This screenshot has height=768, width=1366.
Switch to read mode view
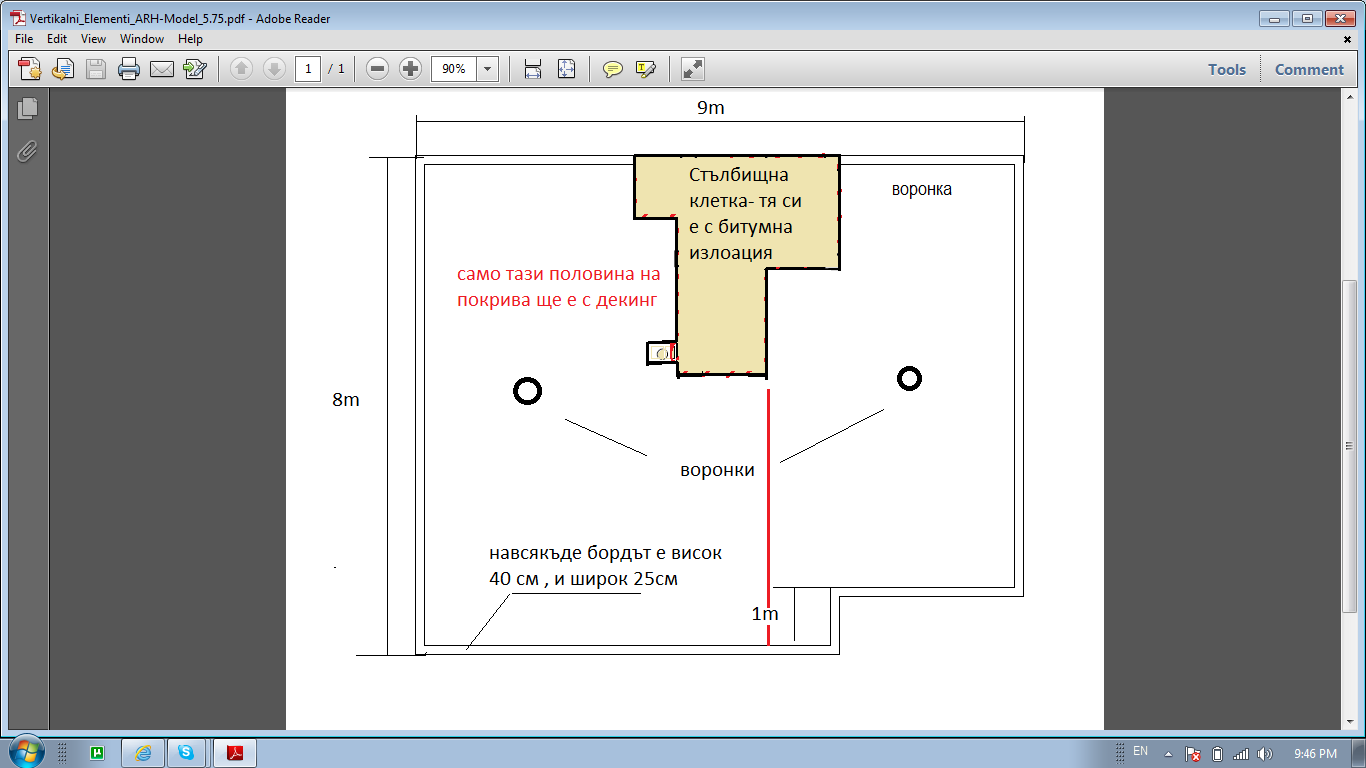click(692, 69)
